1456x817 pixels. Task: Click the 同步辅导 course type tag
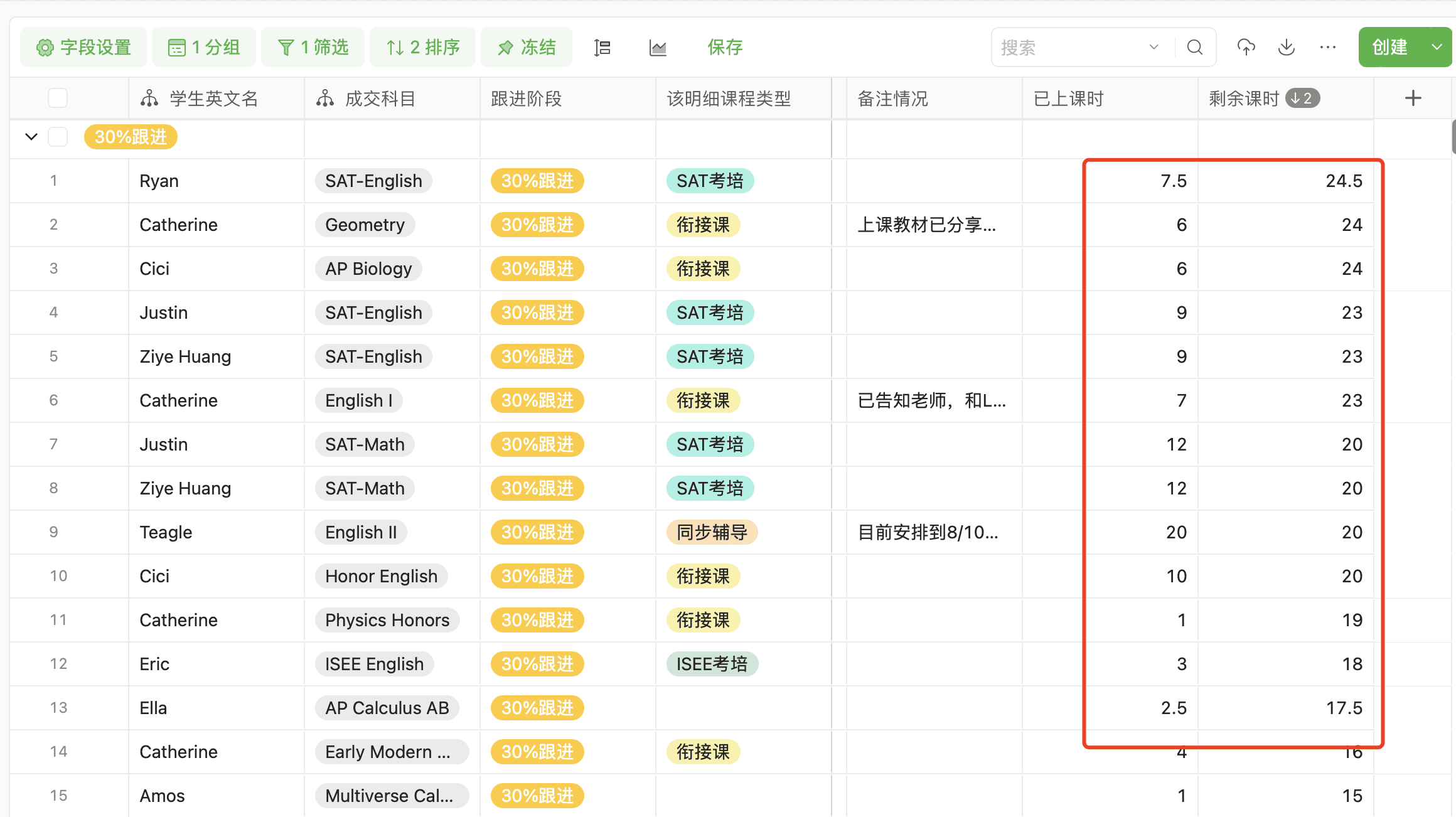coord(712,532)
